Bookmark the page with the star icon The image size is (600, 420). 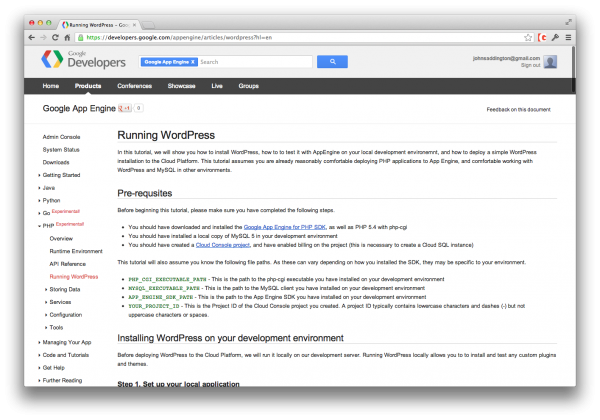click(x=528, y=37)
